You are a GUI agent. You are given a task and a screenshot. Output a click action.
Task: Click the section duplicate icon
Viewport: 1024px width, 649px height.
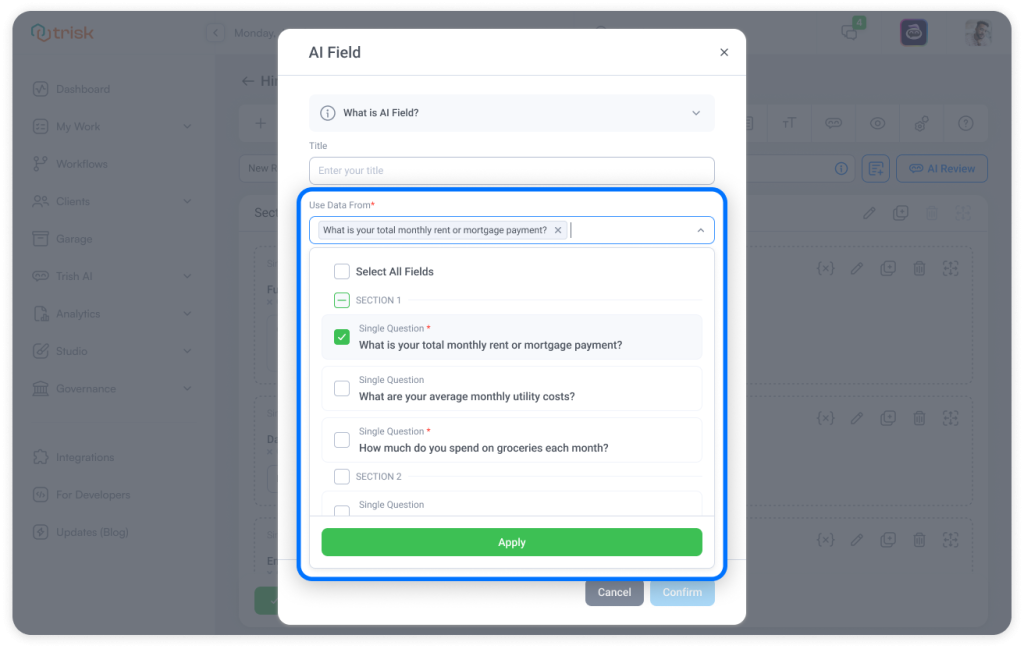(901, 213)
